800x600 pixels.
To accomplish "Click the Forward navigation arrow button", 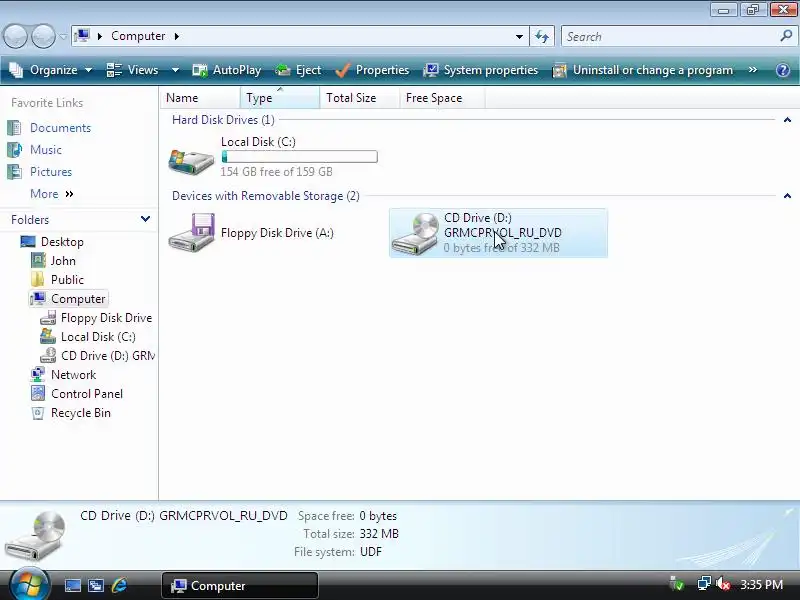I will tap(43, 37).
